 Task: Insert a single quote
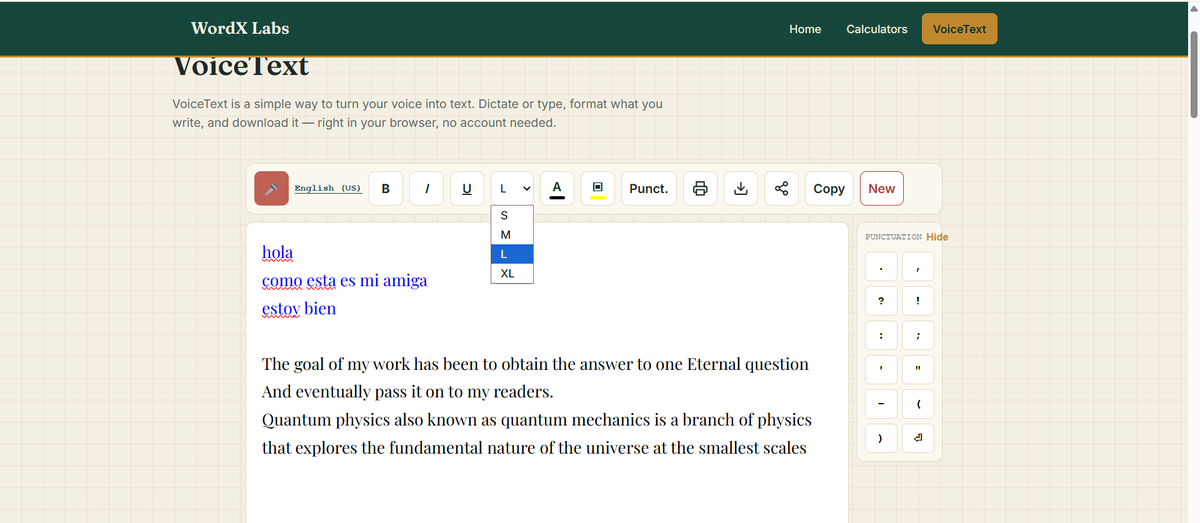(x=880, y=369)
